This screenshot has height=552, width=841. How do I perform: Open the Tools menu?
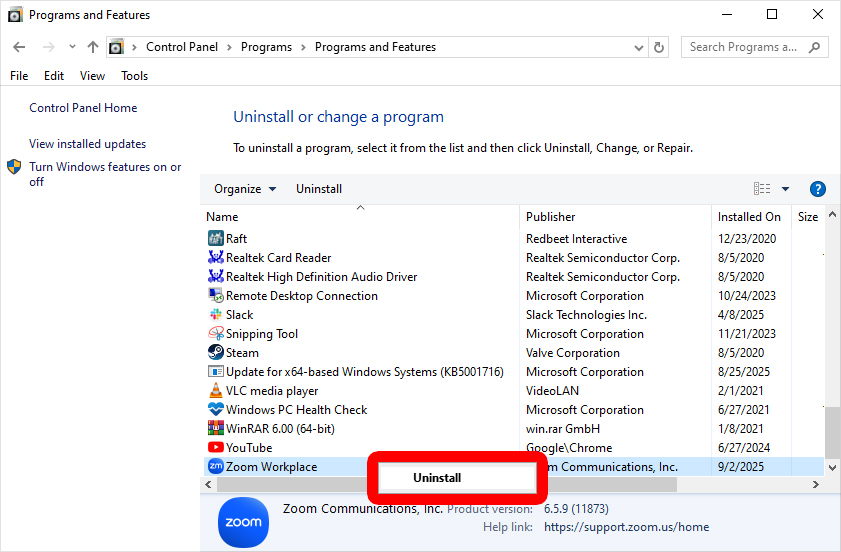134,76
